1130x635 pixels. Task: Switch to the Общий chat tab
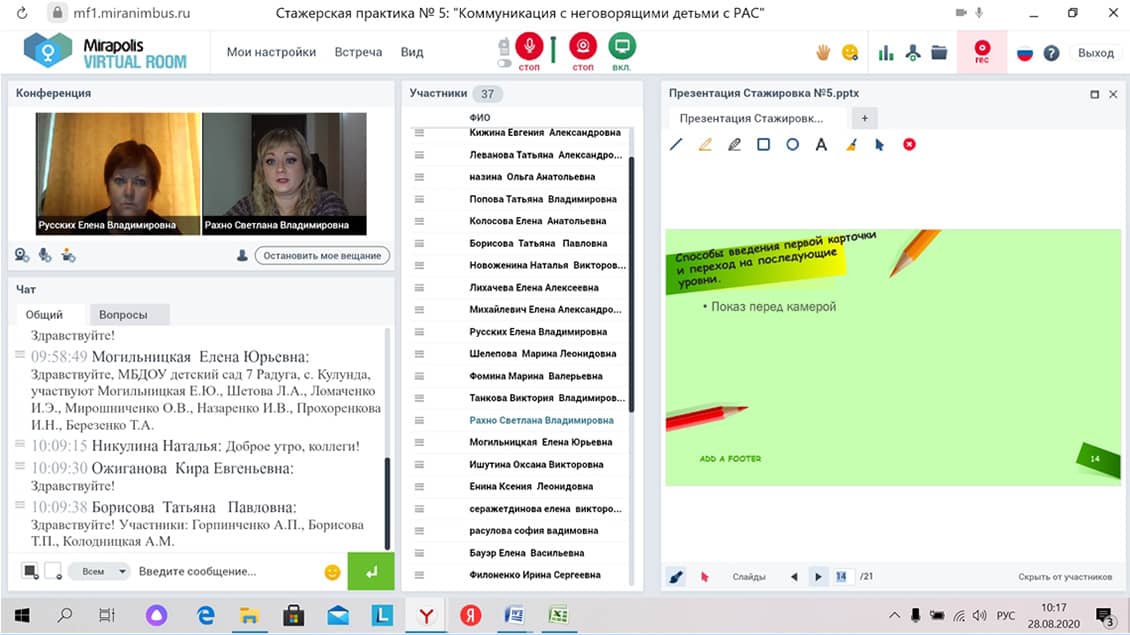[44, 314]
